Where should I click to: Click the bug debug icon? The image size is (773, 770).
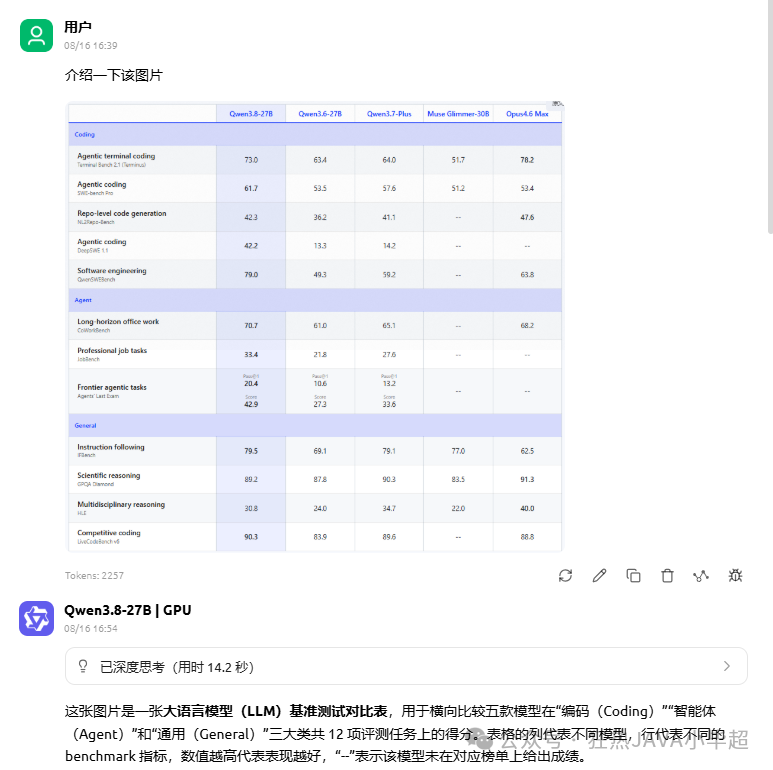[x=735, y=575]
